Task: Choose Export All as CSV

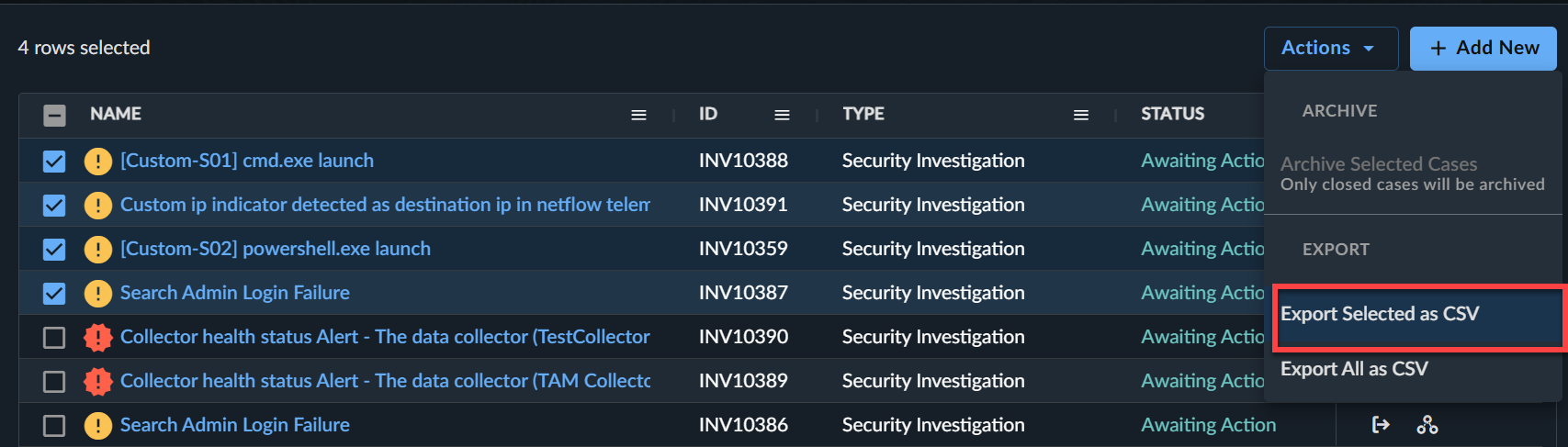Action: 1354,369
